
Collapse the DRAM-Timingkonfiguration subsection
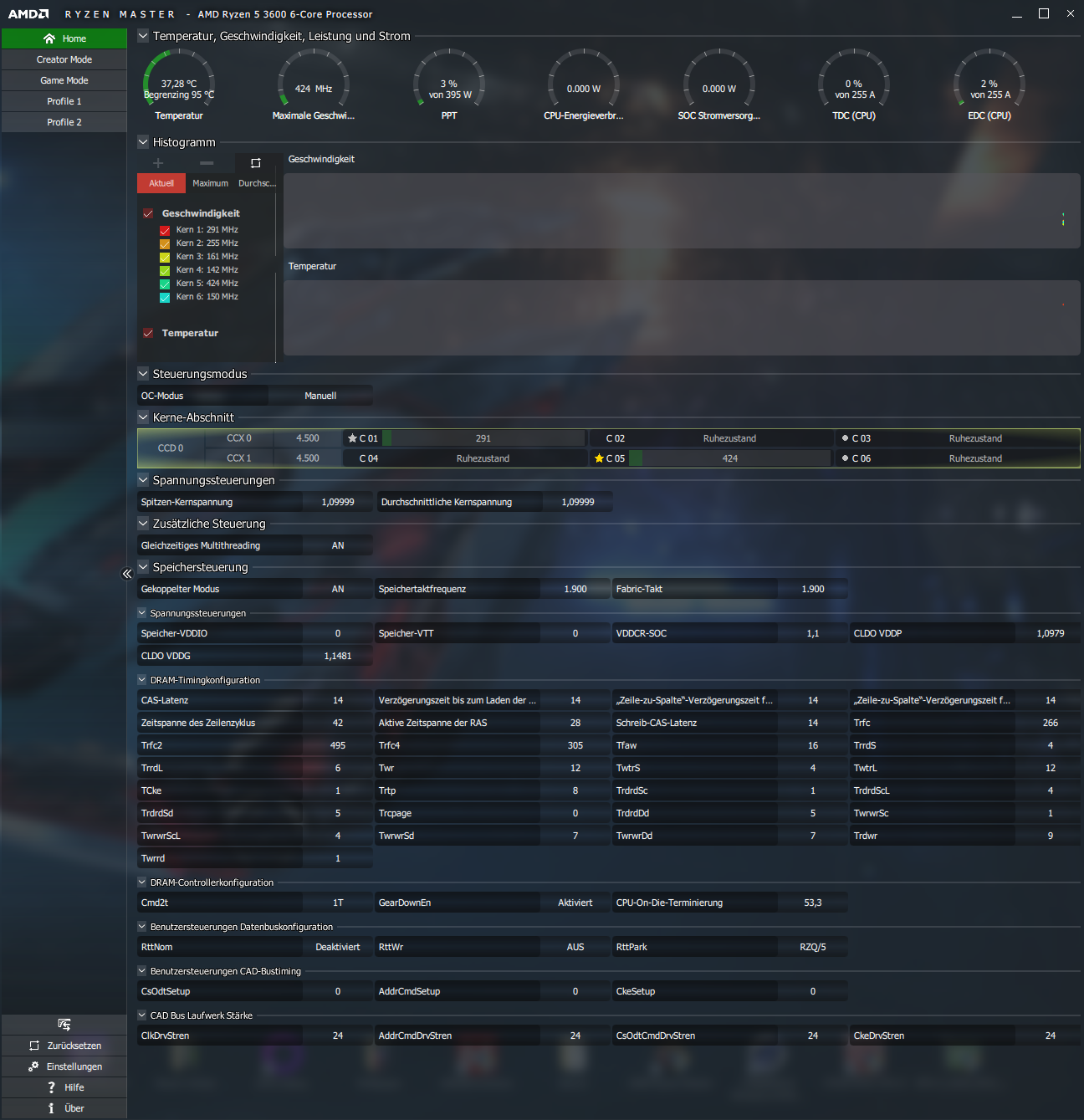(x=142, y=680)
